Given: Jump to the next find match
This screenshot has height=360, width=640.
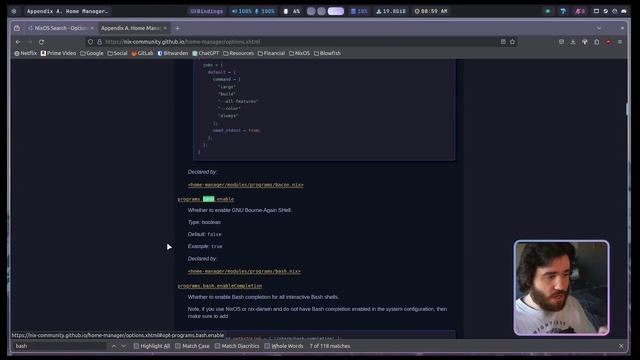Looking at the screenshot, I should point(123,346).
